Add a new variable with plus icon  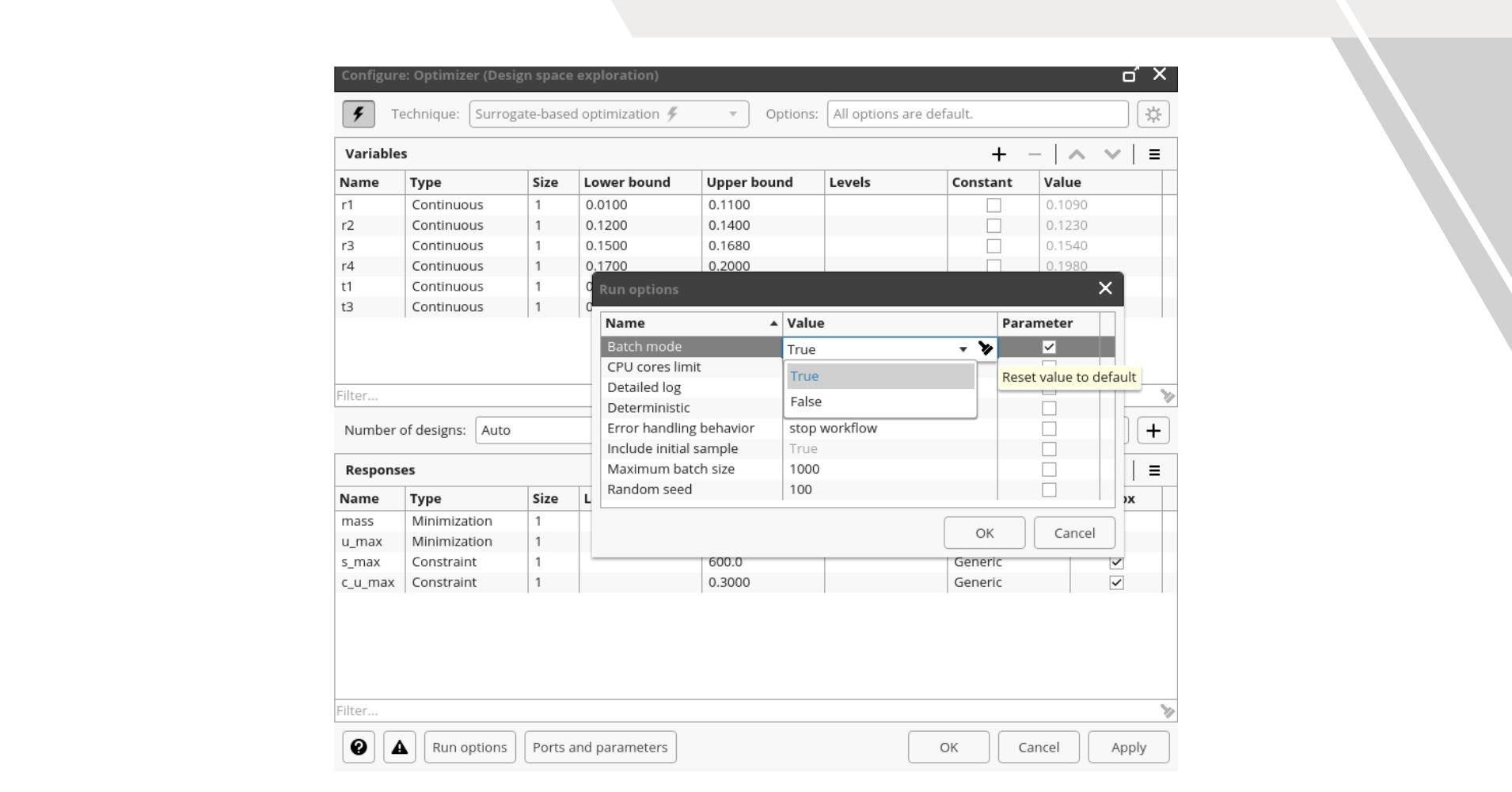pos(999,154)
